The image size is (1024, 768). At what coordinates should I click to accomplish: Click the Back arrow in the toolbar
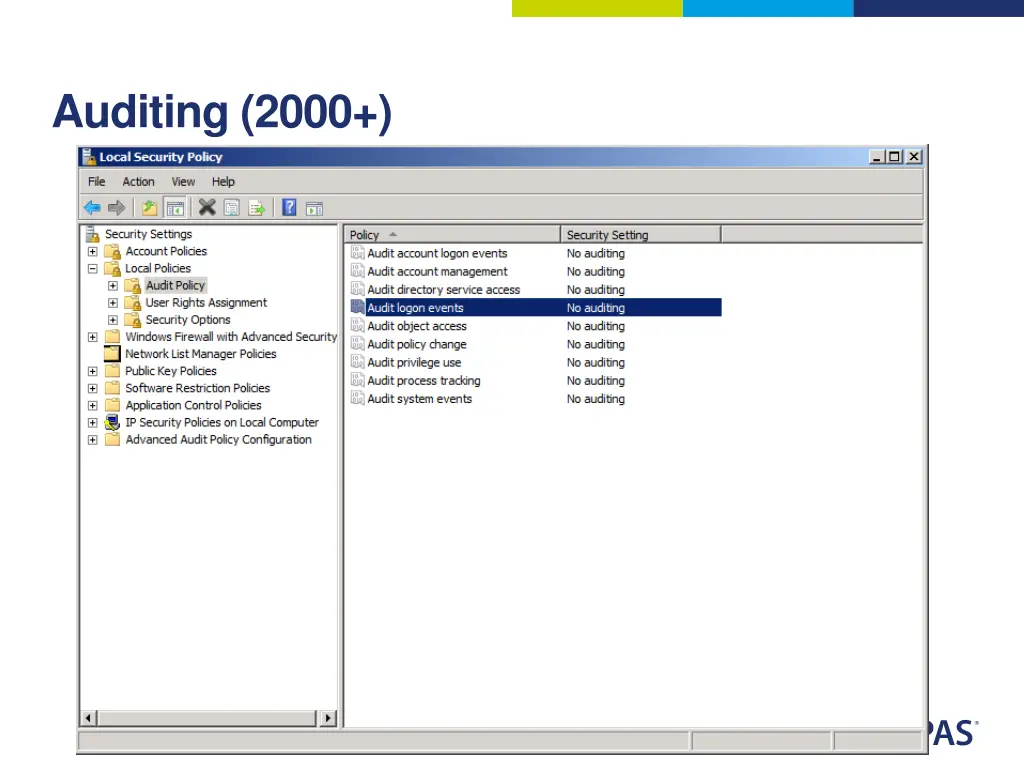pos(92,208)
